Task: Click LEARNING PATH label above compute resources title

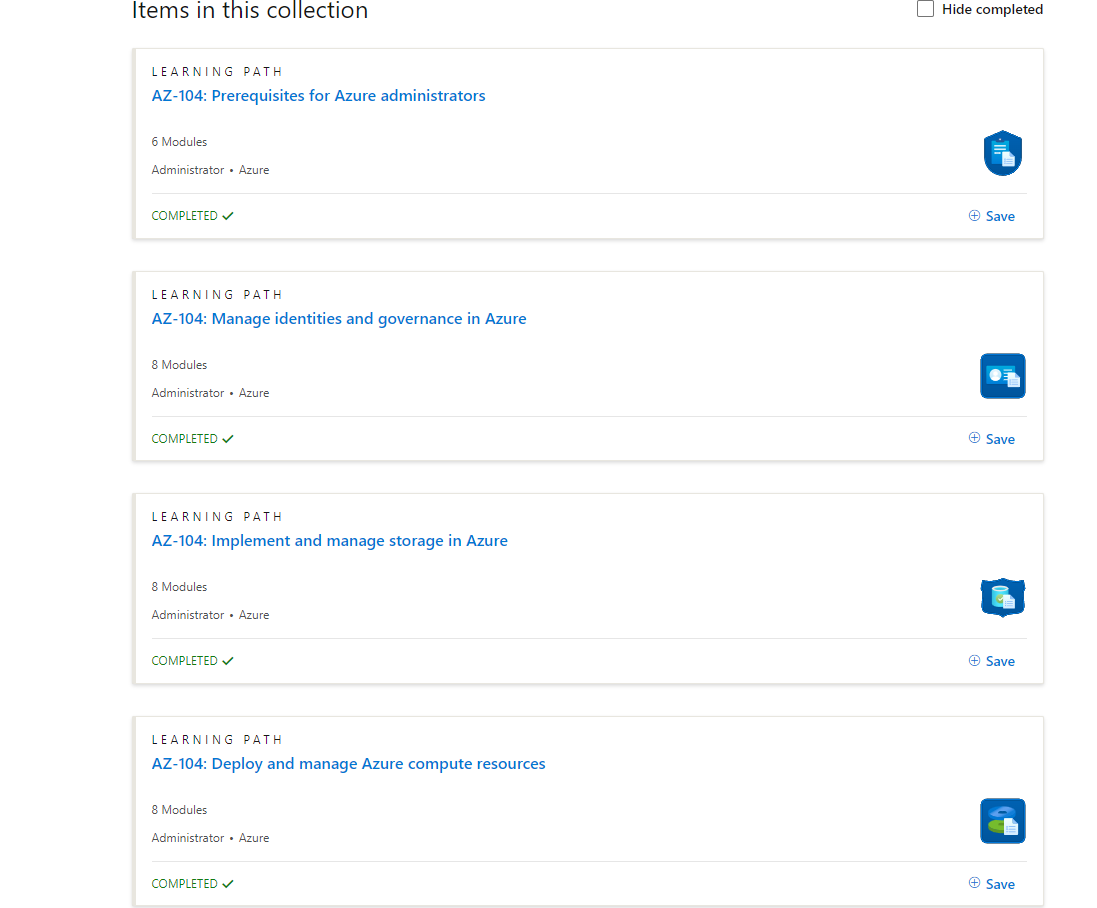Action: pos(217,740)
